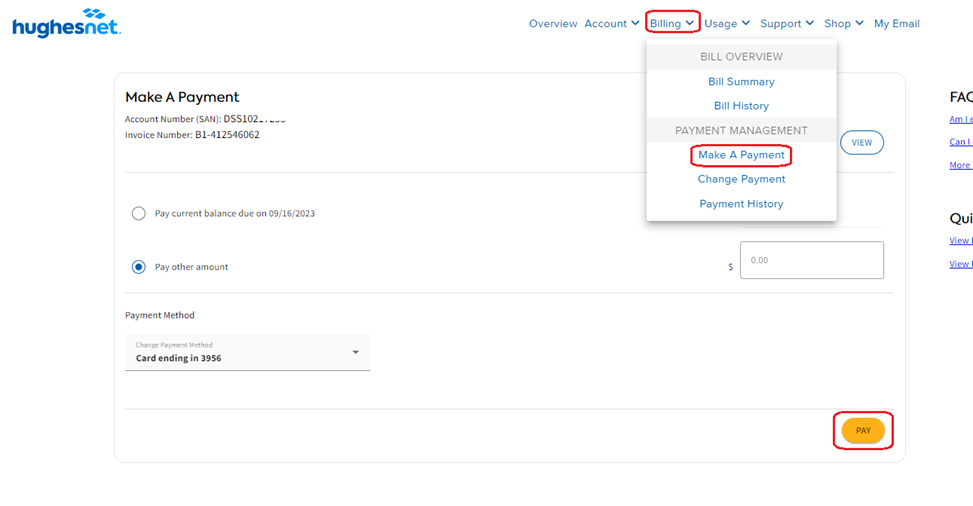Click the VIEW button

tap(861, 143)
